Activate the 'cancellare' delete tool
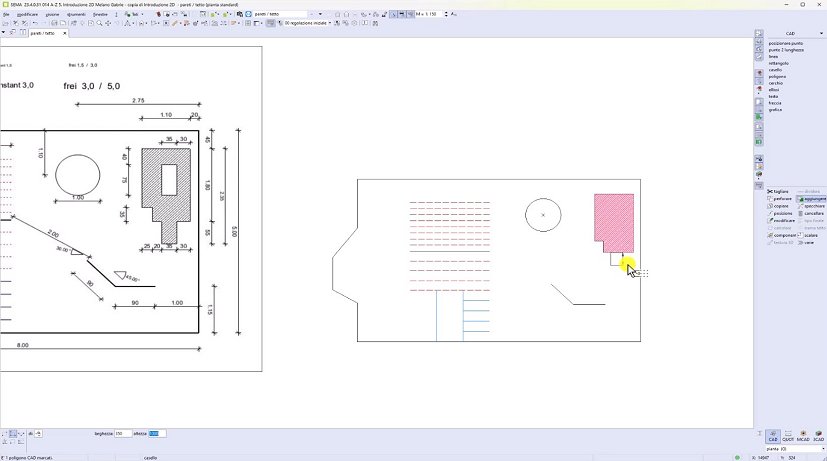The width and height of the screenshot is (827, 461). pyautogui.click(x=813, y=213)
